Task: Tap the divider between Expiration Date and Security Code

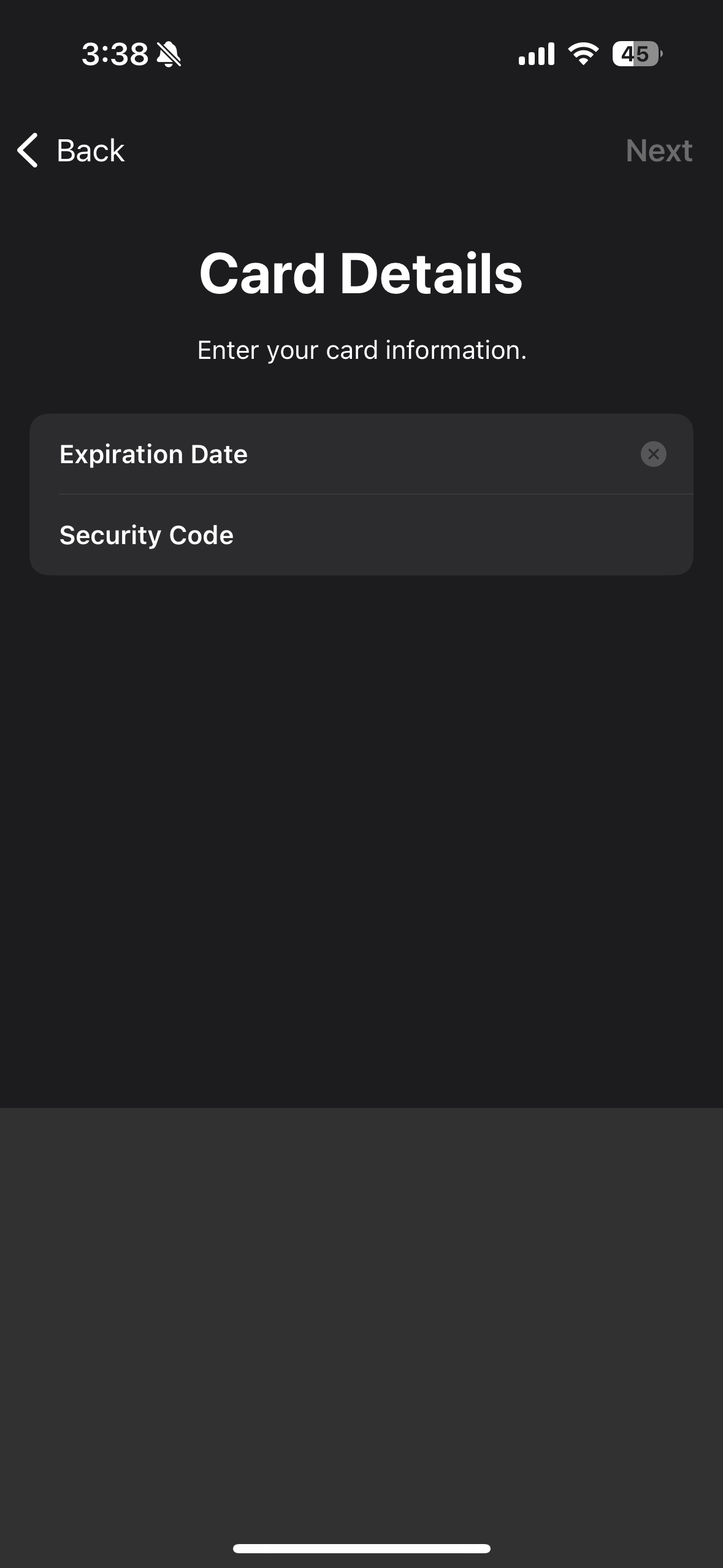Action: click(x=376, y=494)
